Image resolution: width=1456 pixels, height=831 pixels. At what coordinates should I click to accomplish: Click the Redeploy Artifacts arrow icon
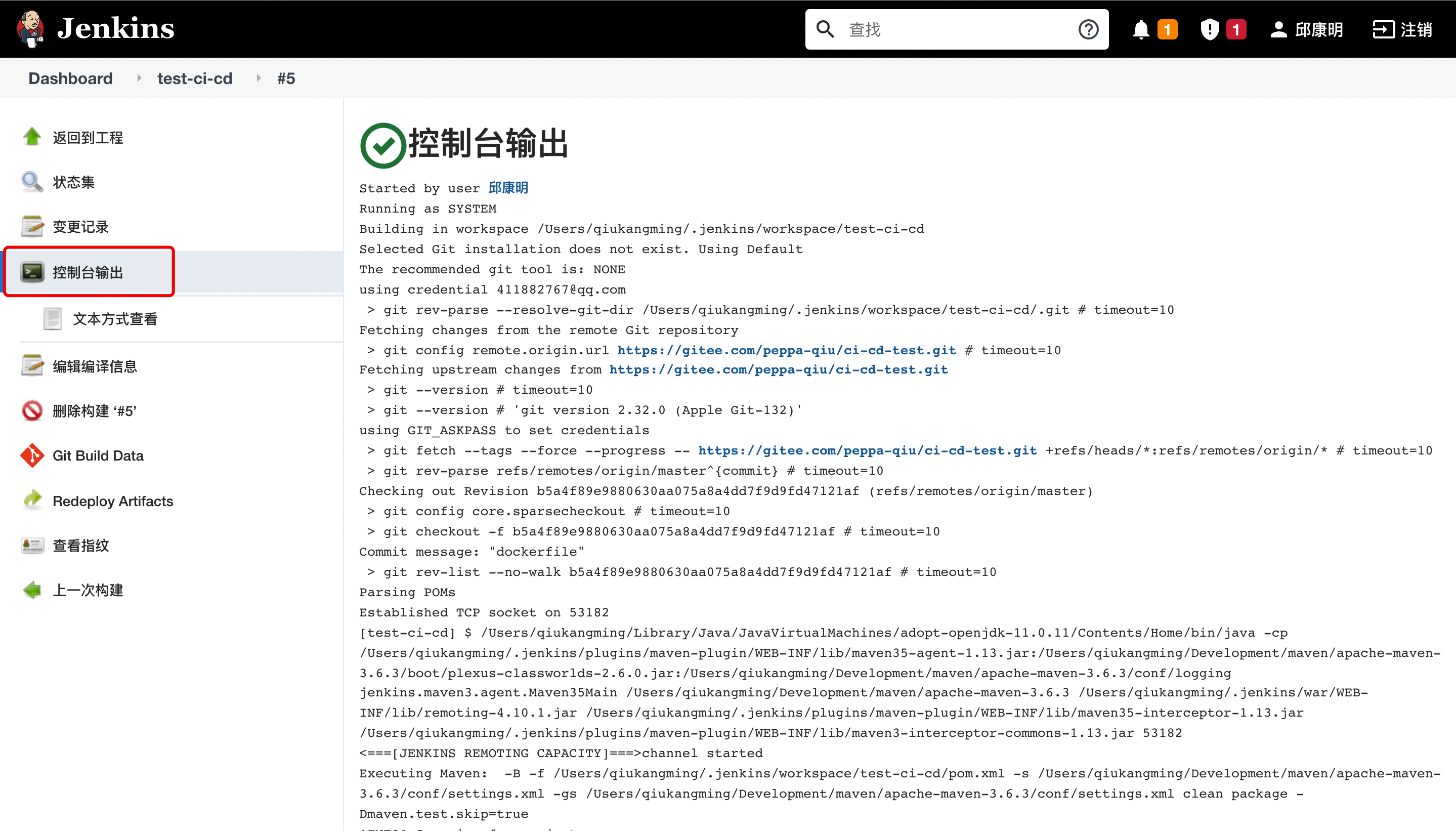[x=32, y=501]
